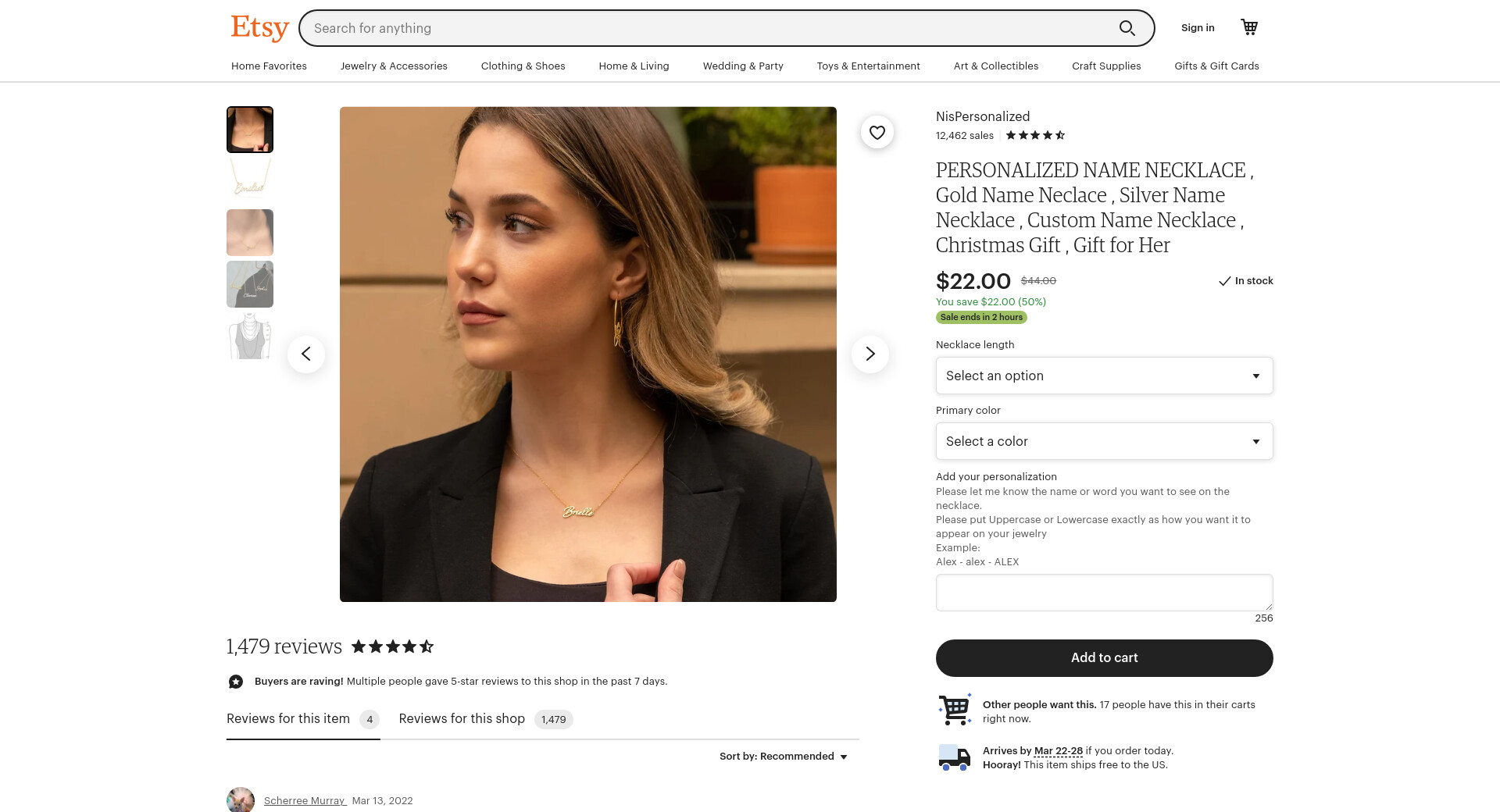Open Scherree Murray's profile link
The height and width of the screenshot is (812, 1500).
tap(305, 801)
